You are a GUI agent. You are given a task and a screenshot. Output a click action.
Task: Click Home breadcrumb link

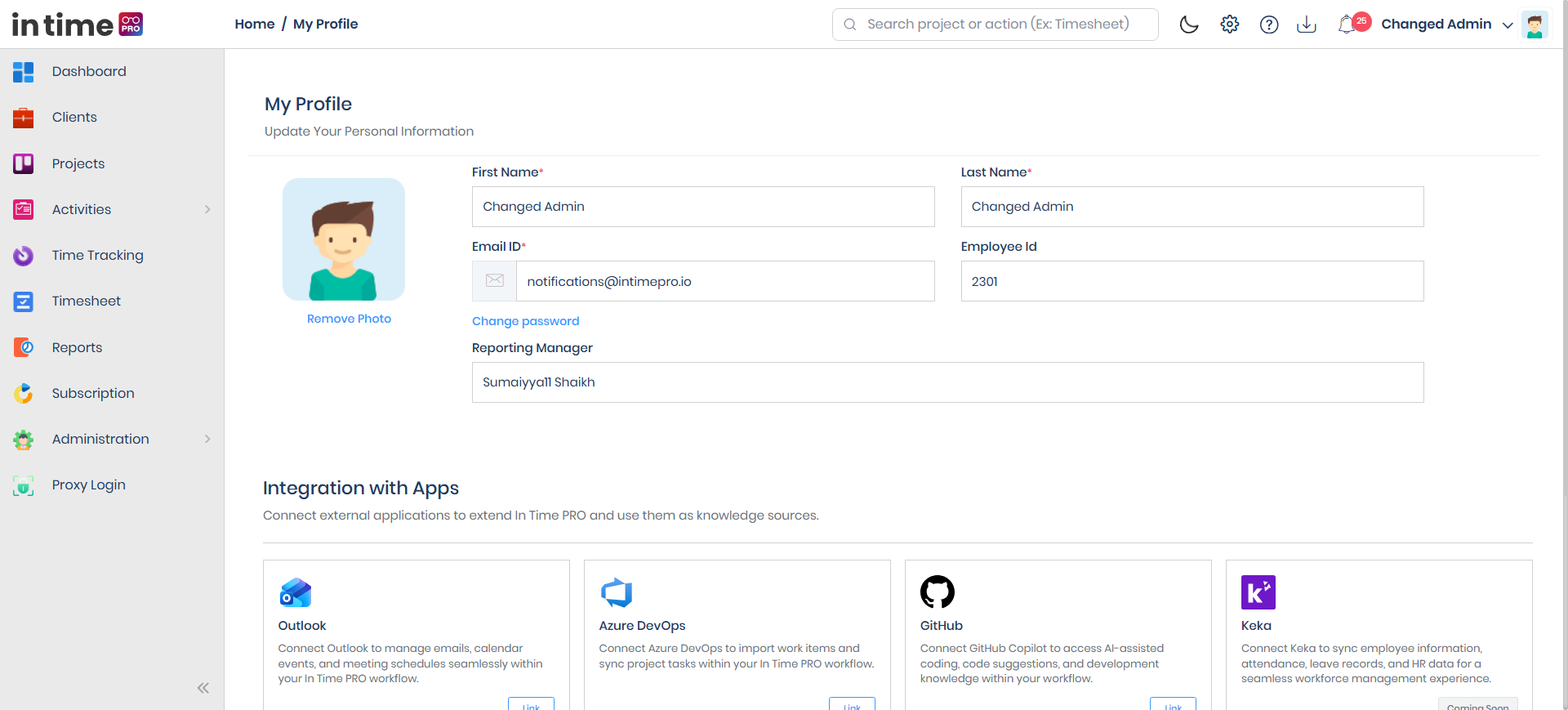(x=255, y=25)
